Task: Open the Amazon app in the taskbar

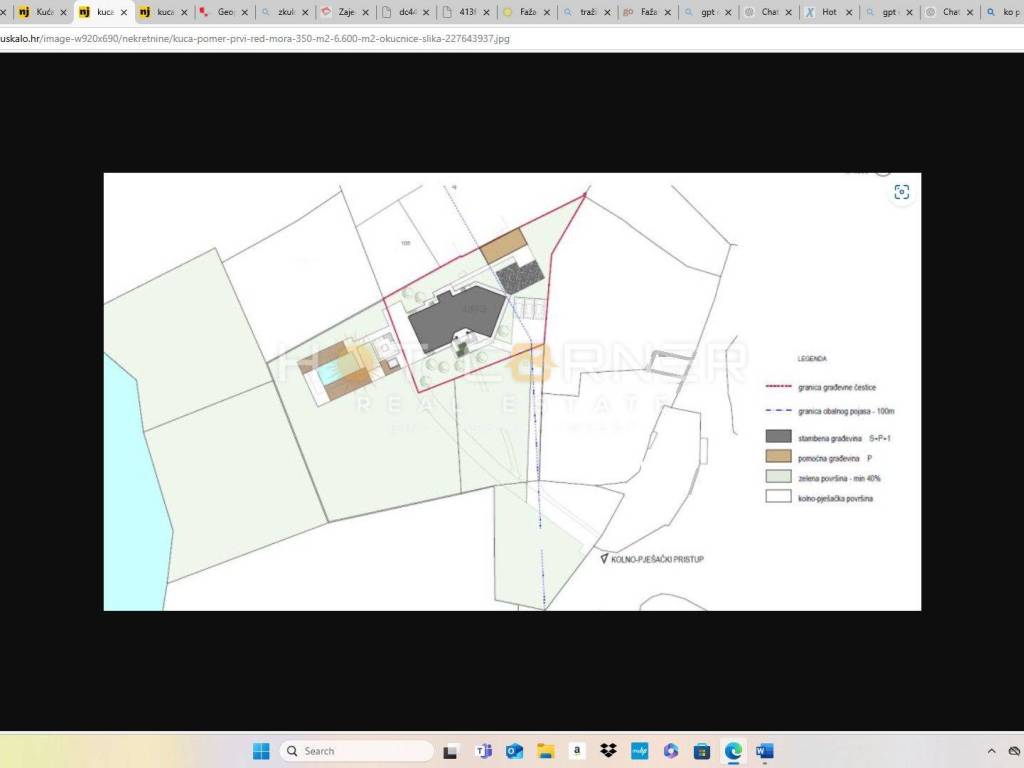Action: point(577,751)
